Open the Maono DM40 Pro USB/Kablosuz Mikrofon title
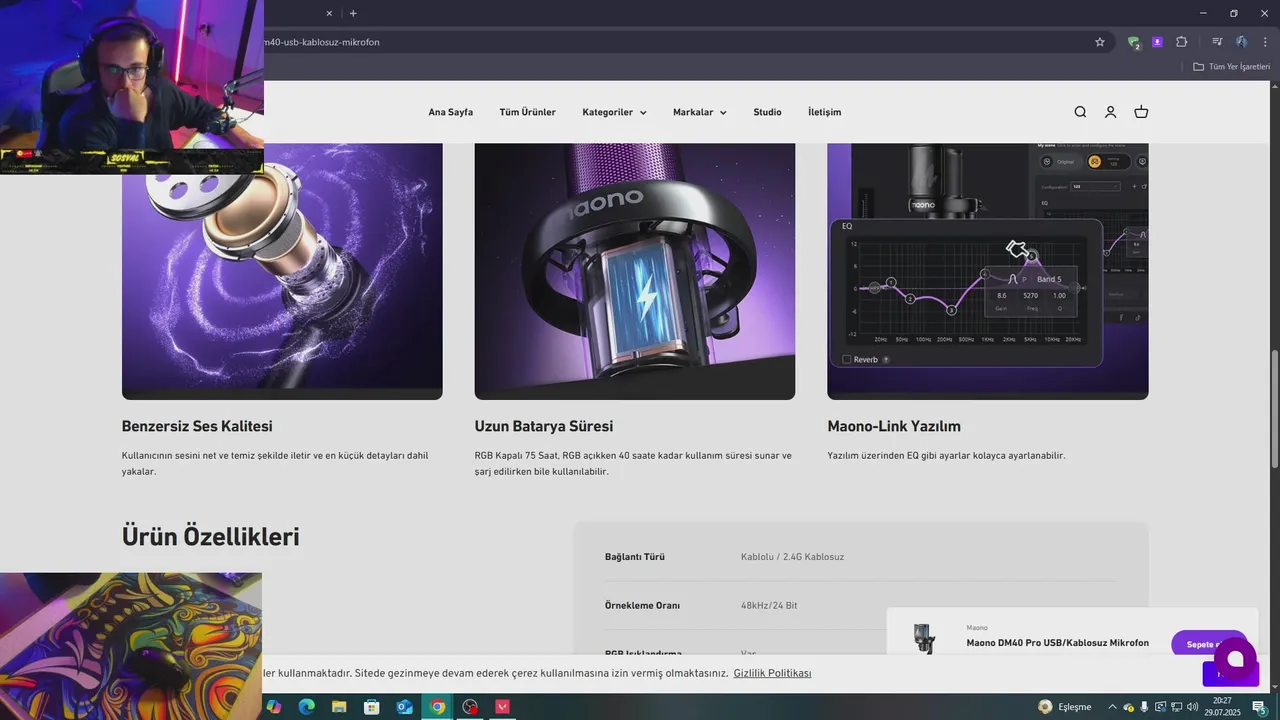This screenshot has height=720, width=1280. tap(1057, 643)
